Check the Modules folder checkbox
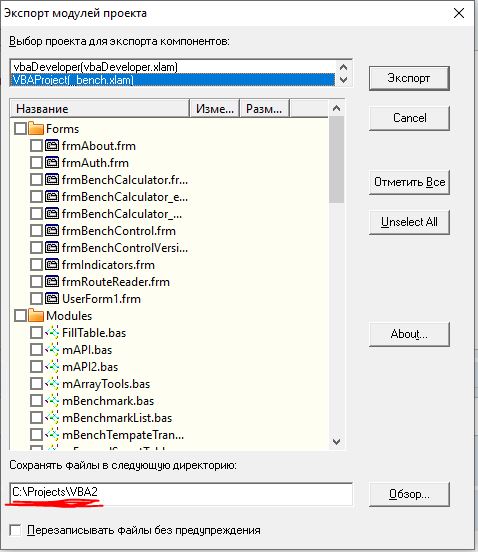Viewport: 478px width, 552px height. pyautogui.click(x=20, y=315)
